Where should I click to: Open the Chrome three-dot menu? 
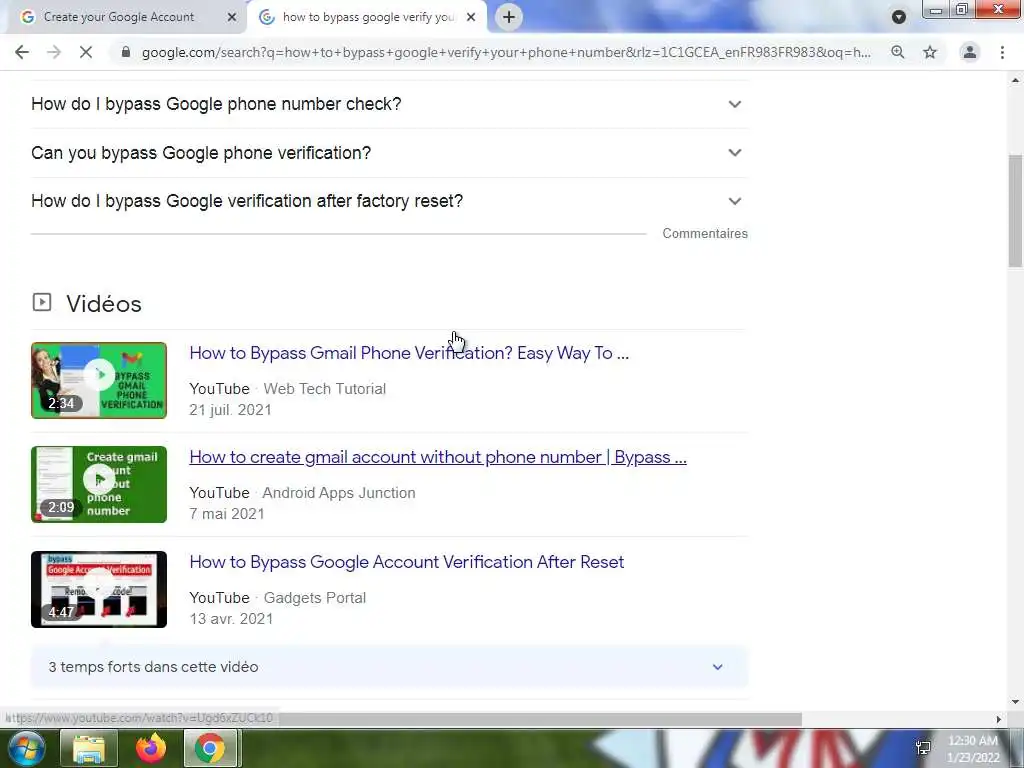(1002, 52)
